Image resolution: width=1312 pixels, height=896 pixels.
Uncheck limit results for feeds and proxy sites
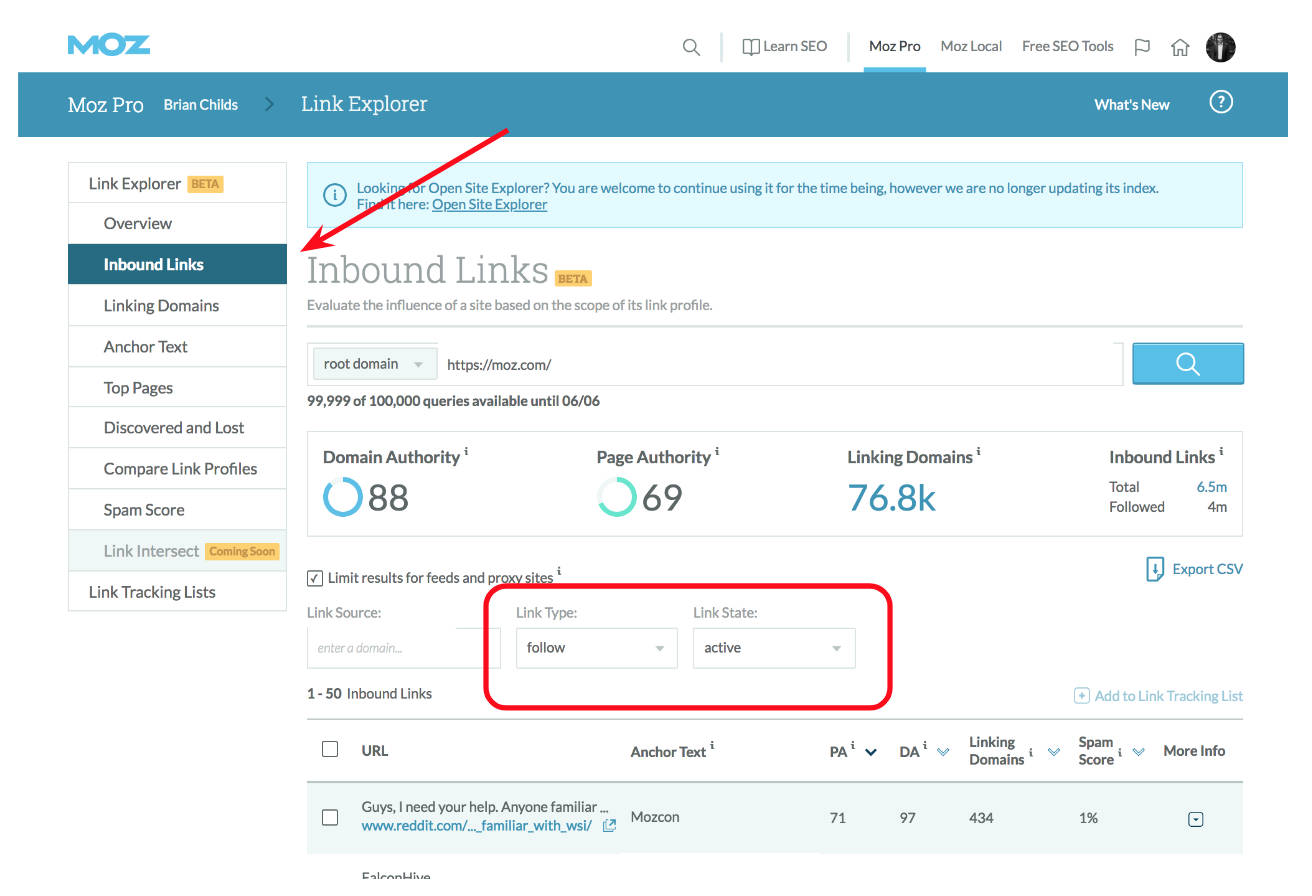tap(315, 577)
